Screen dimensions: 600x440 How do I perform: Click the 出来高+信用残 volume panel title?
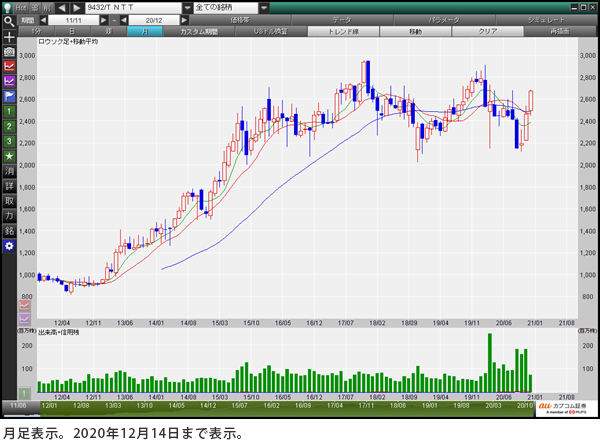point(59,332)
